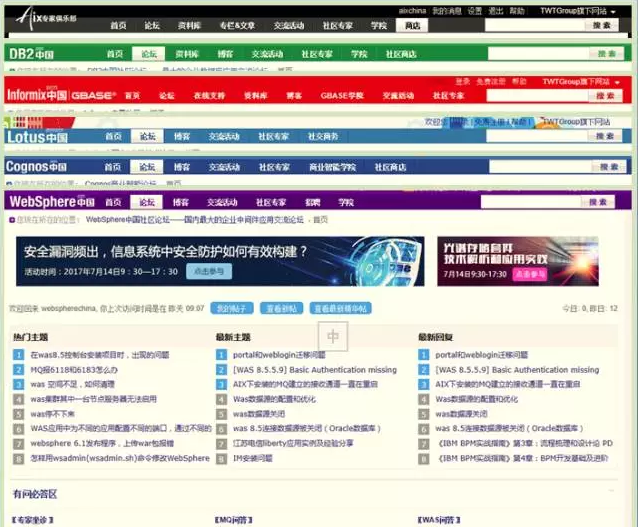
Task: Click 退出 in AIX top links
Action: tap(496, 11)
